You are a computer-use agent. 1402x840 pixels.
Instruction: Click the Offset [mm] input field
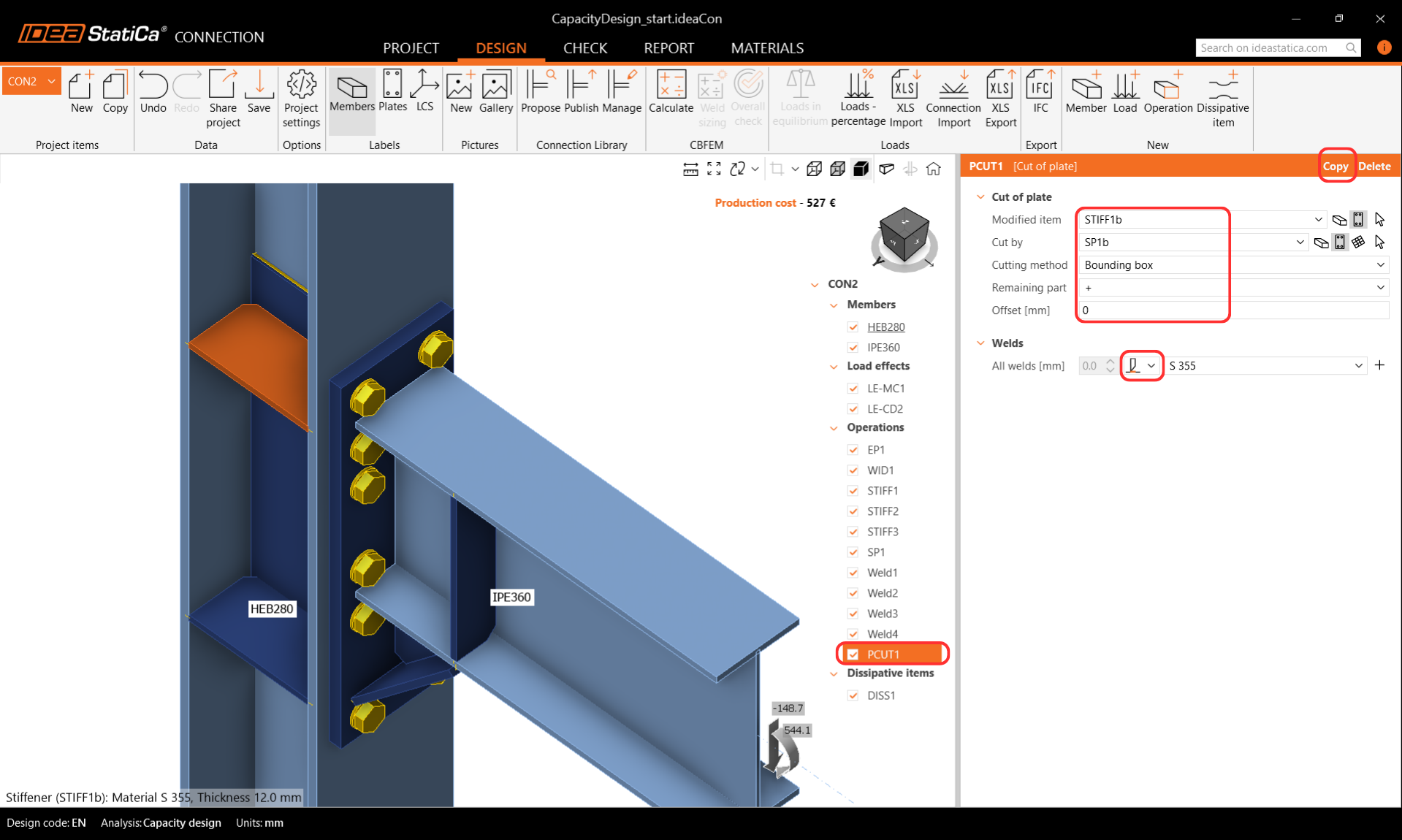(1234, 310)
